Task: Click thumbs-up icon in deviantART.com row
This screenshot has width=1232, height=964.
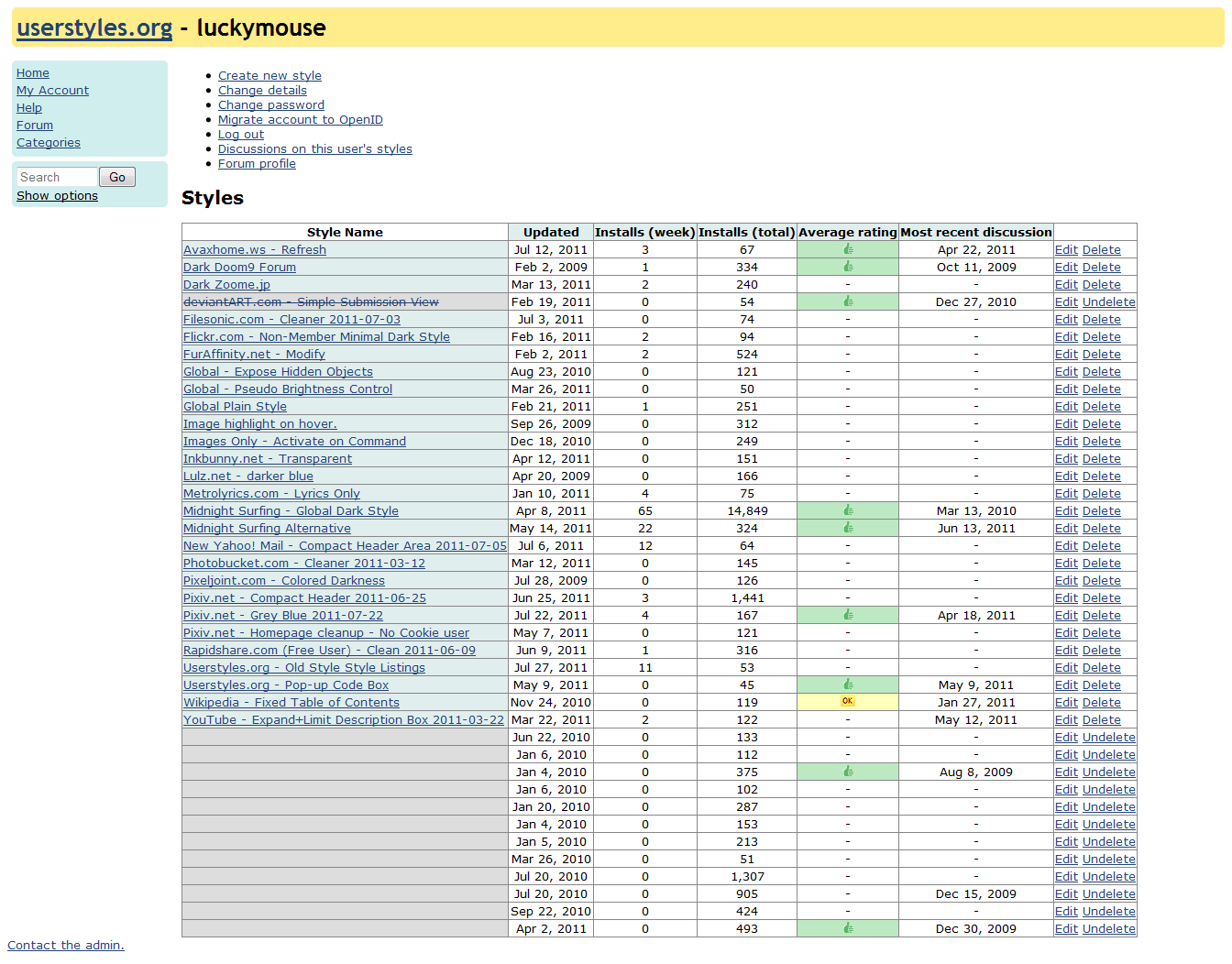Action: coord(848,301)
